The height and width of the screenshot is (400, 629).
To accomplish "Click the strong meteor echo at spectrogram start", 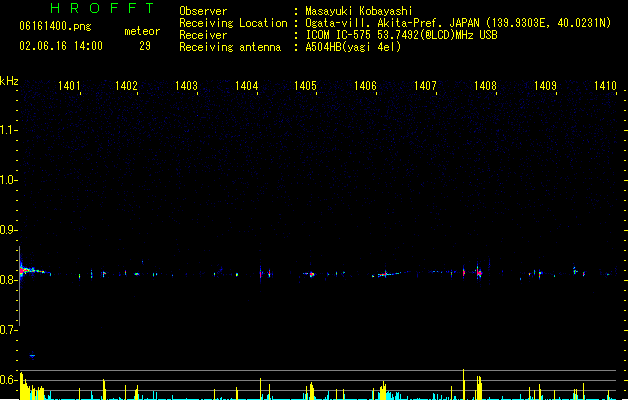I will tap(32, 270).
